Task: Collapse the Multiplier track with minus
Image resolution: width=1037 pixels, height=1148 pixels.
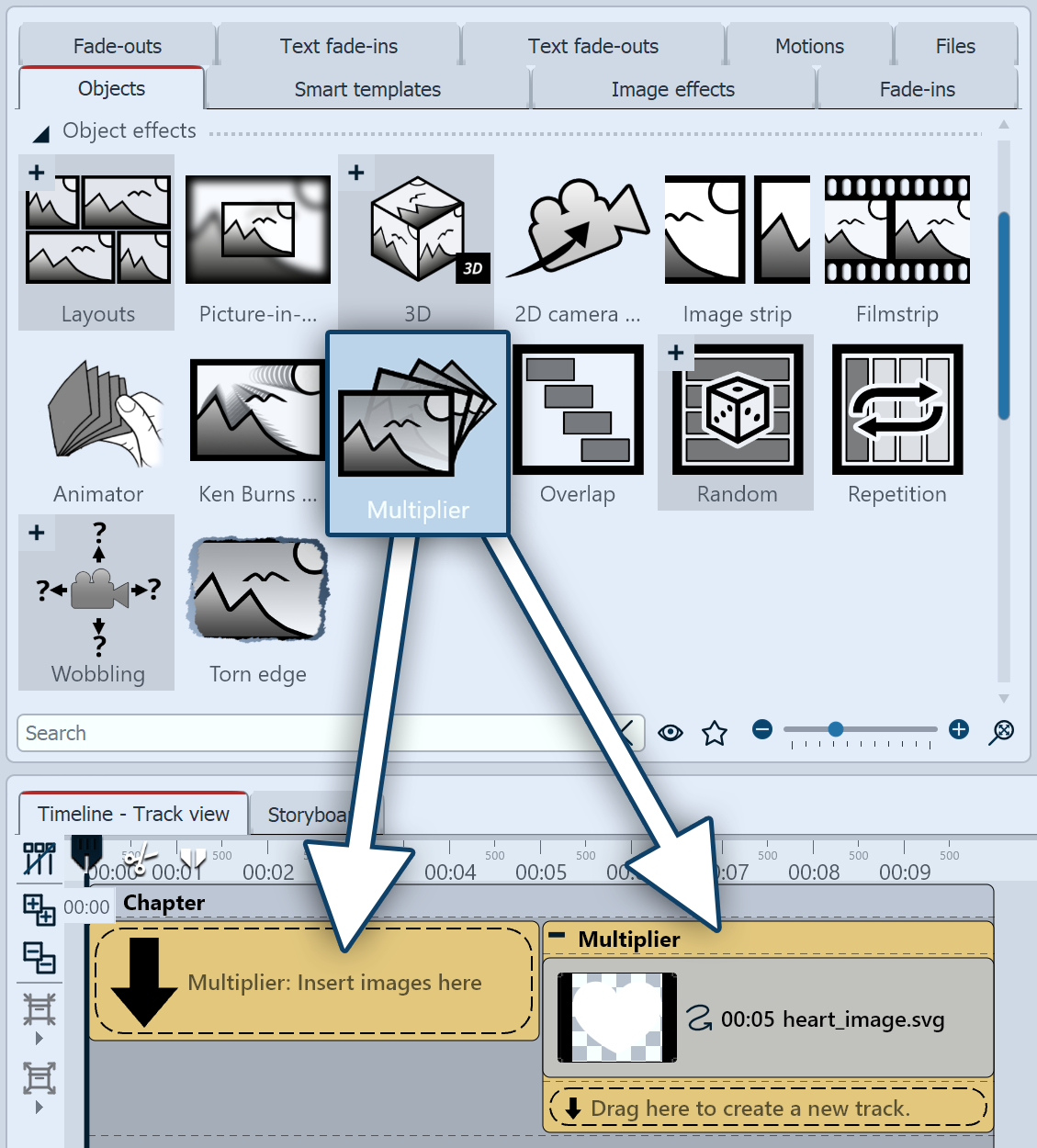Action: 557,937
